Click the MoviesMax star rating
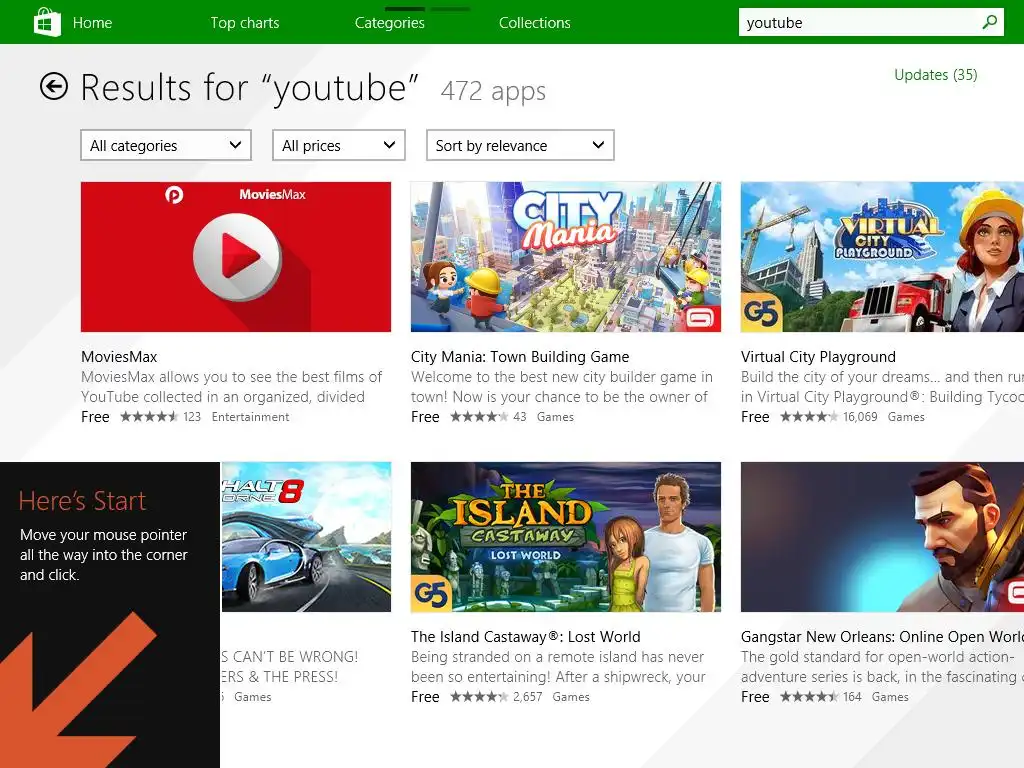Viewport: 1024px width, 768px height. click(149, 417)
